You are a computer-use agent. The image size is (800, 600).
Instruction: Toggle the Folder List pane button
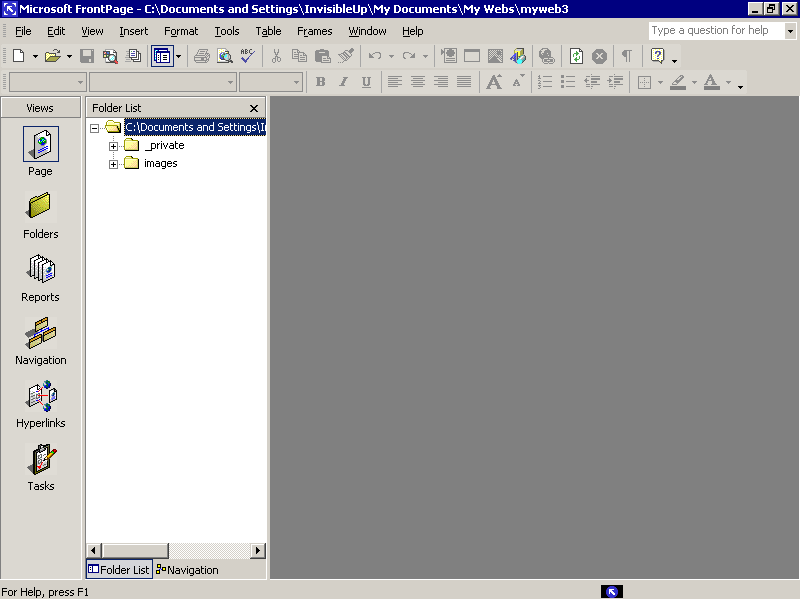click(162, 56)
